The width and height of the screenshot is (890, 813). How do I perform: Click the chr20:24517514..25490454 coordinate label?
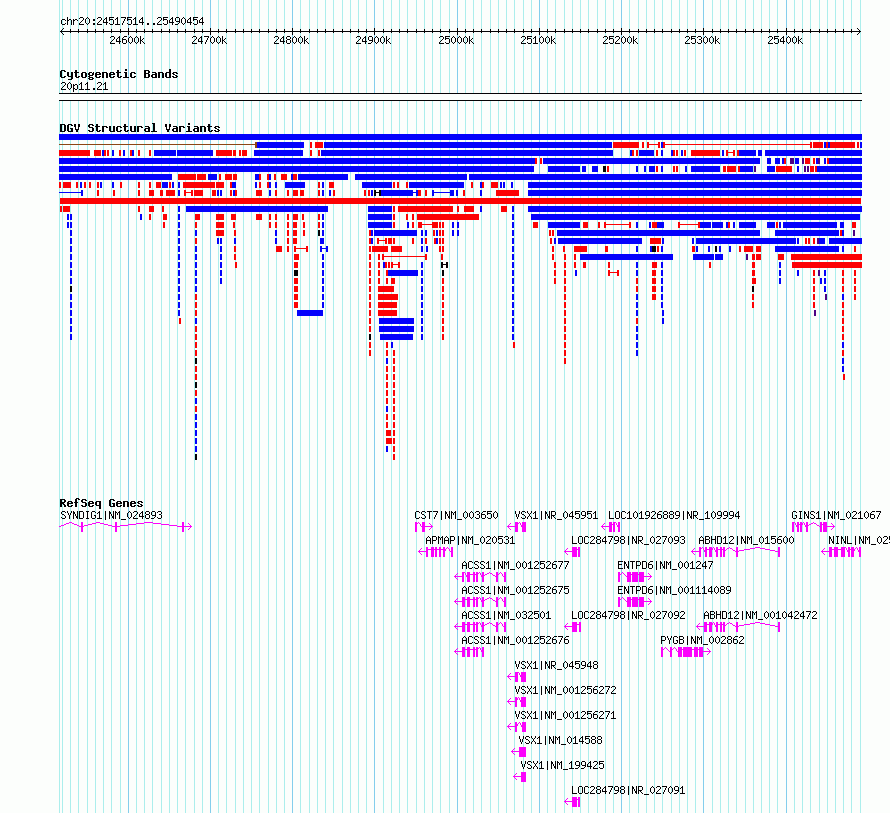(x=132, y=22)
